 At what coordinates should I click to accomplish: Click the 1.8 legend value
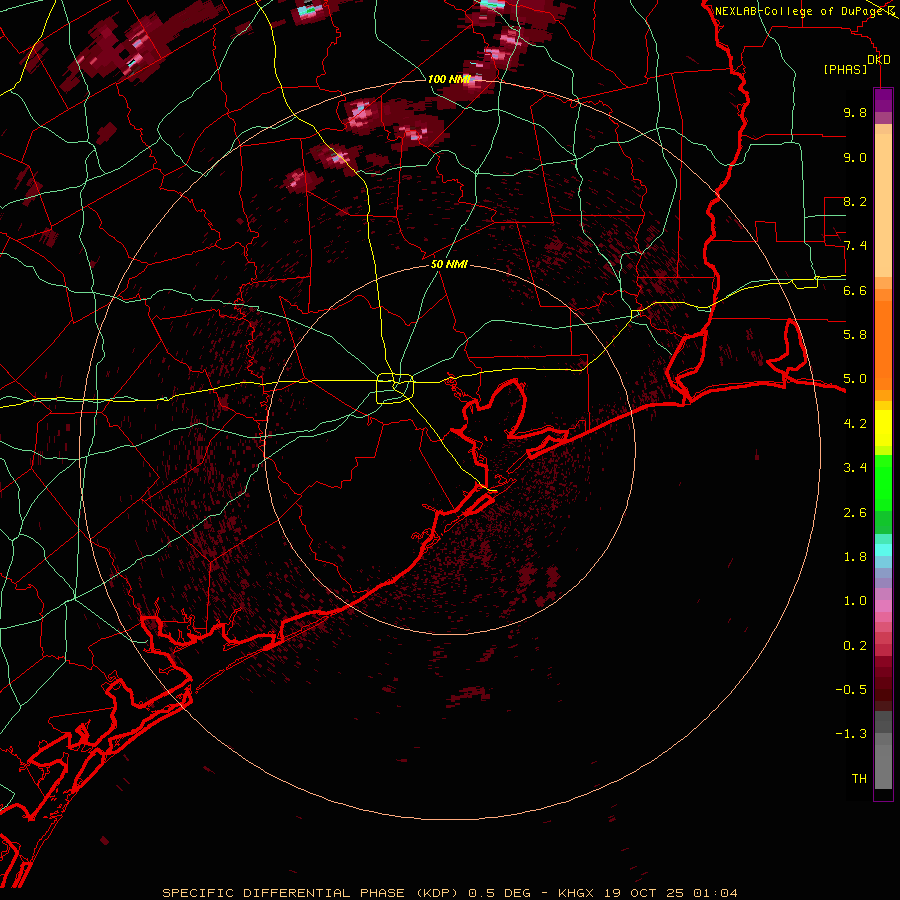[x=855, y=557]
